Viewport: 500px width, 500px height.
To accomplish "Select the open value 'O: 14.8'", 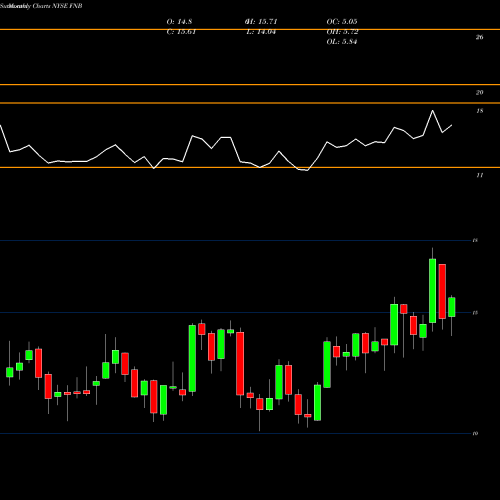I will (x=179, y=22).
